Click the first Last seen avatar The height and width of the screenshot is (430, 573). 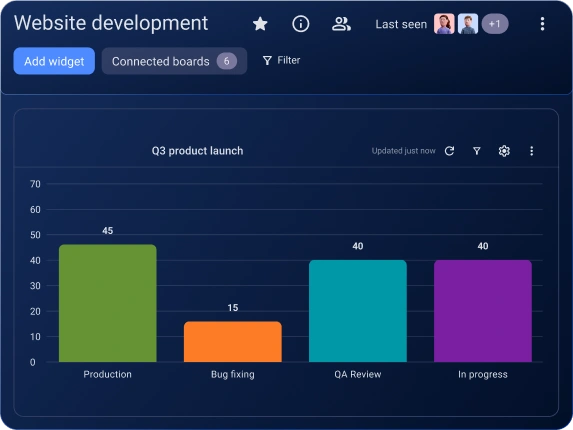(444, 24)
